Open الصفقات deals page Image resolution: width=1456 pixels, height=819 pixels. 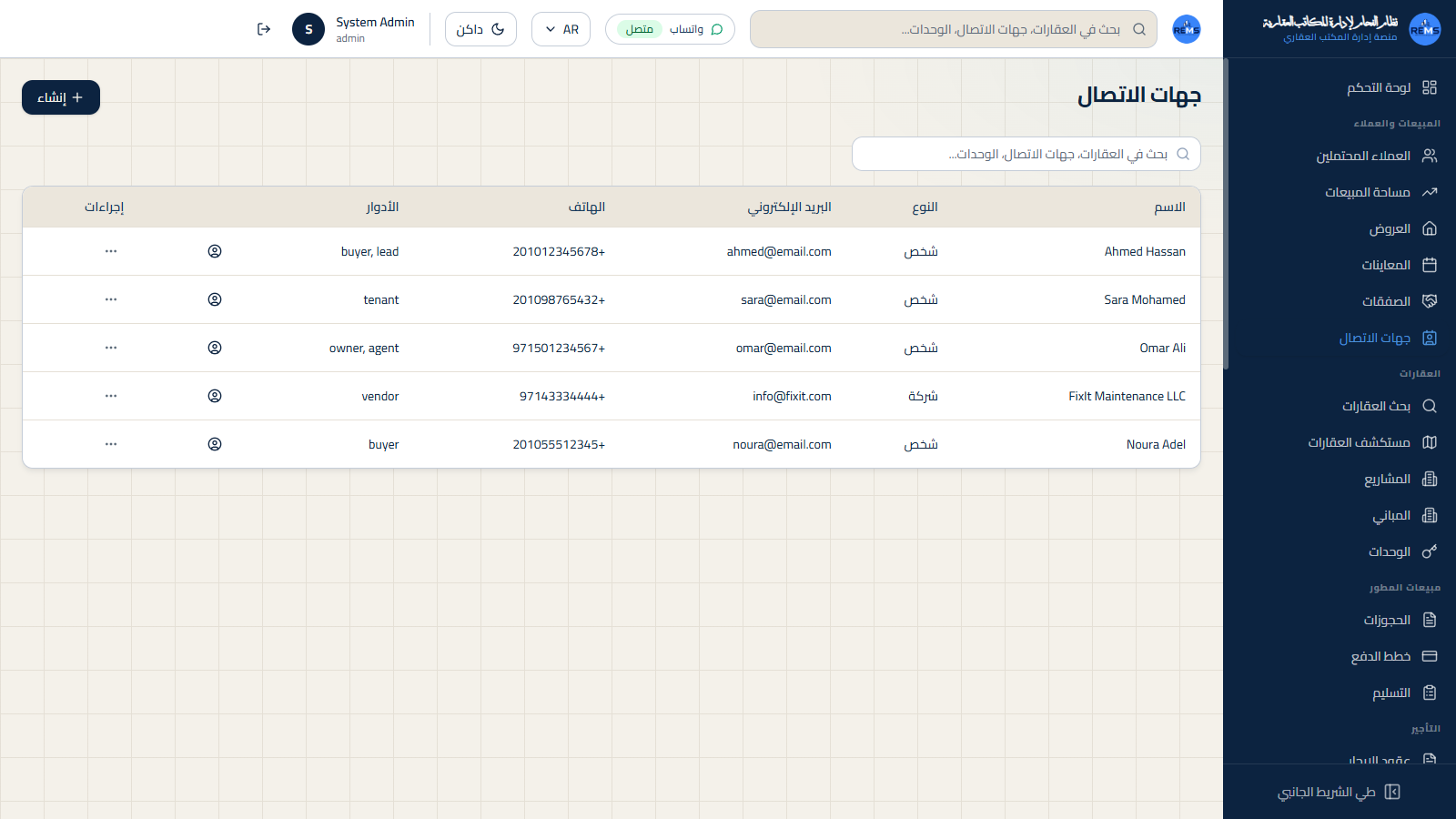pyautogui.click(x=1386, y=301)
